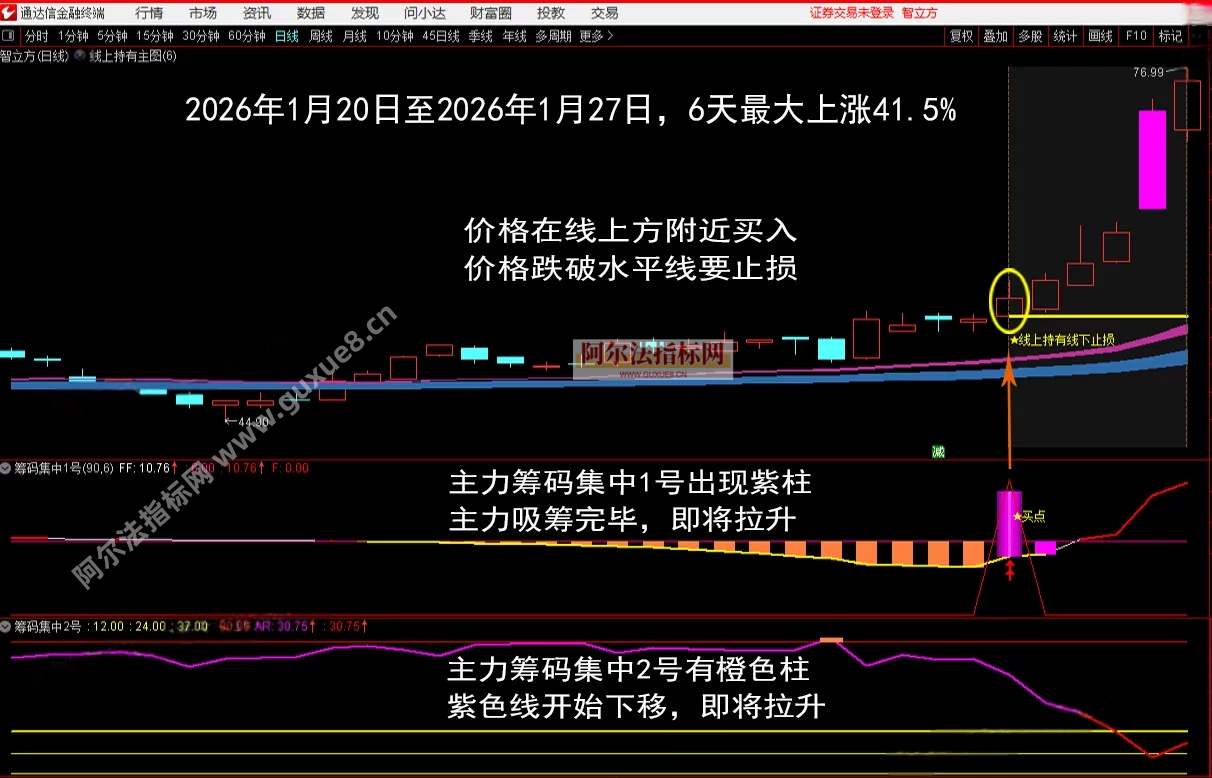1212x778 pixels.
Task: Open the 行情 menu
Action: [x=148, y=12]
